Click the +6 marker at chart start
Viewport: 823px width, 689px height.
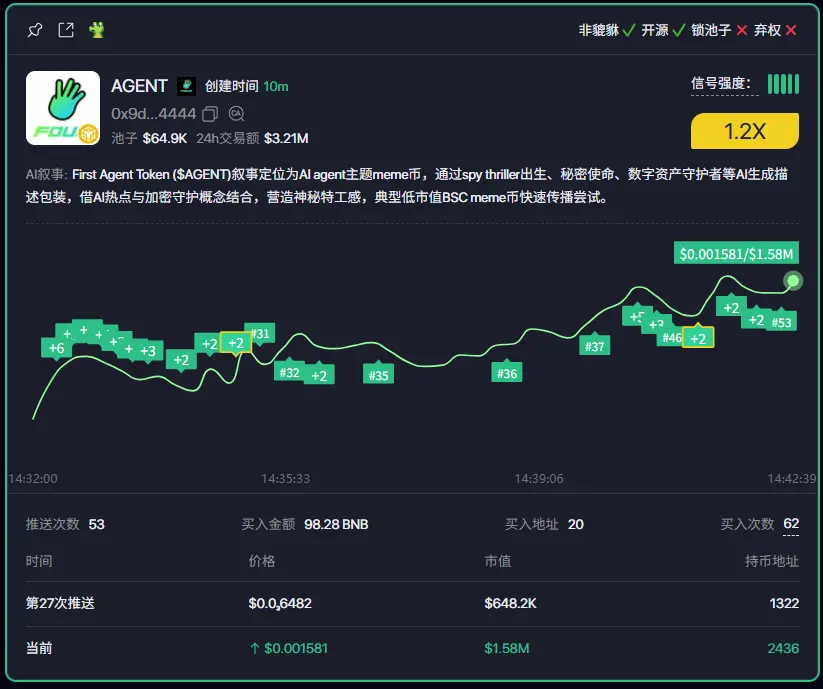pyautogui.click(x=57, y=348)
